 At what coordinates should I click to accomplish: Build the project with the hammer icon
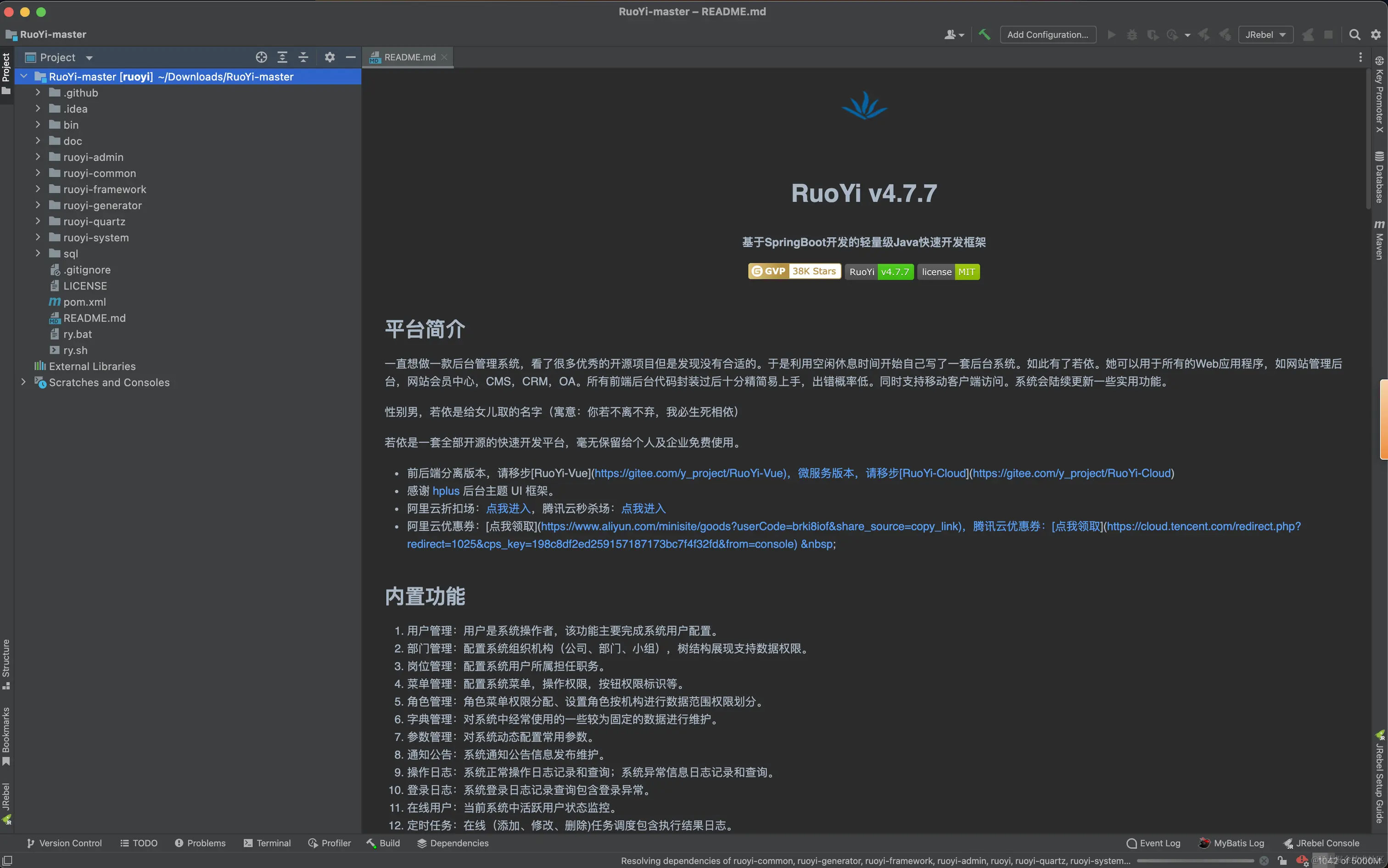click(984, 34)
